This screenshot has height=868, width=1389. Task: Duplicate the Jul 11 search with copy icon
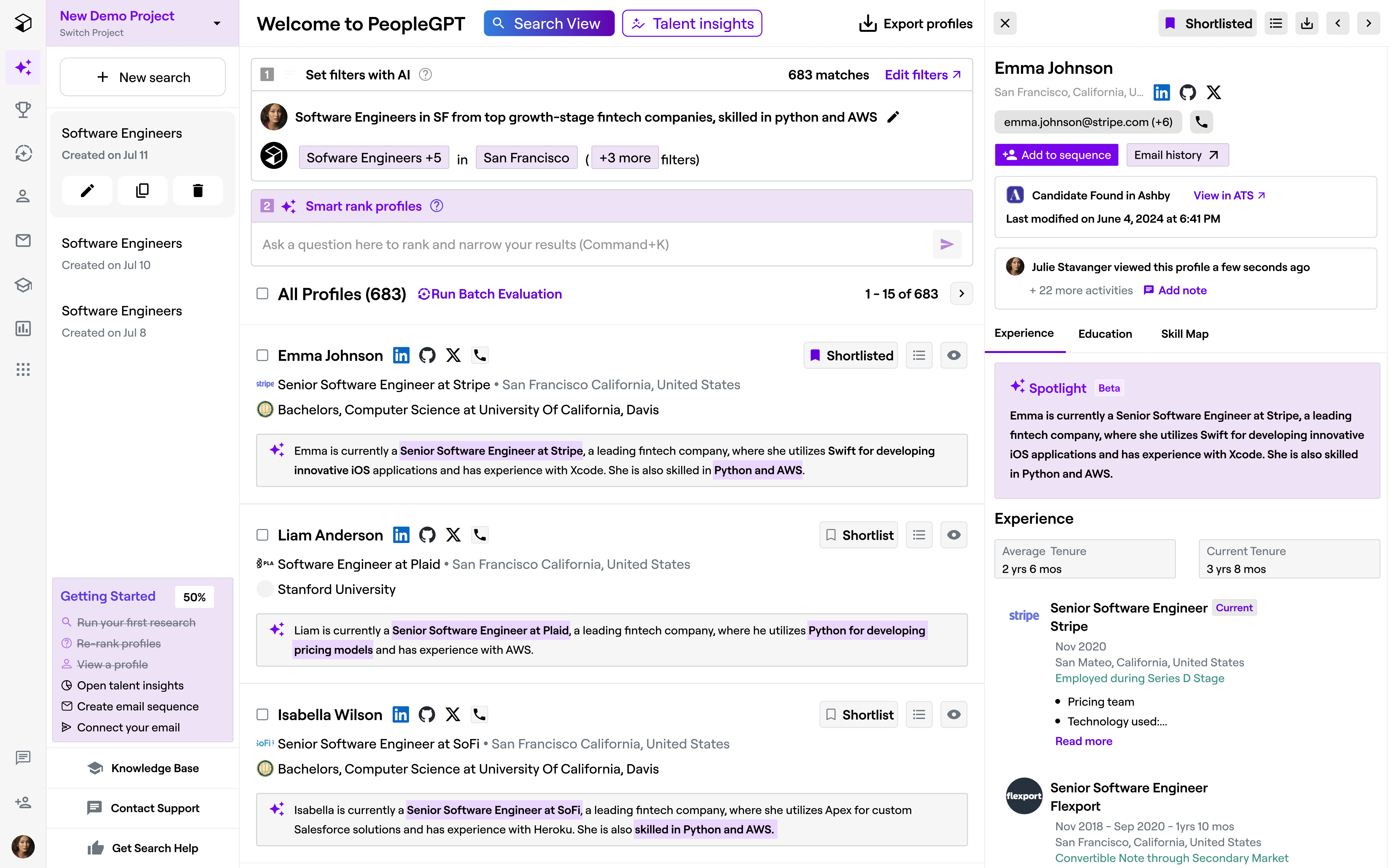(x=142, y=191)
